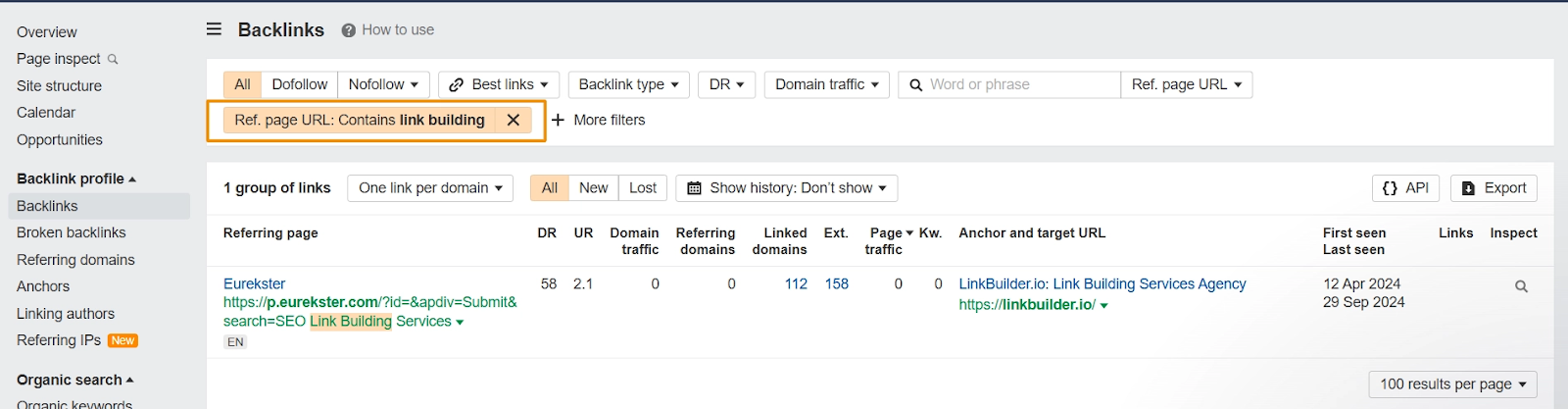Open the Nofollow dropdown

tap(383, 84)
